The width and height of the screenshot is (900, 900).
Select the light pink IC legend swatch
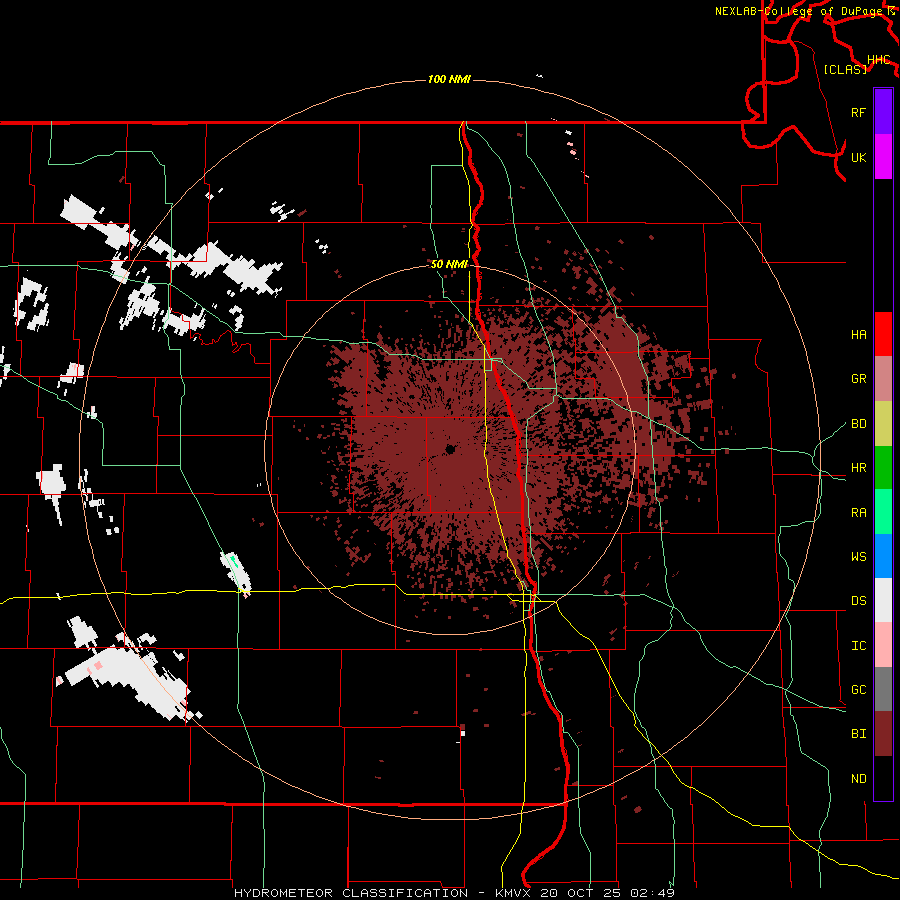tap(883, 645)
